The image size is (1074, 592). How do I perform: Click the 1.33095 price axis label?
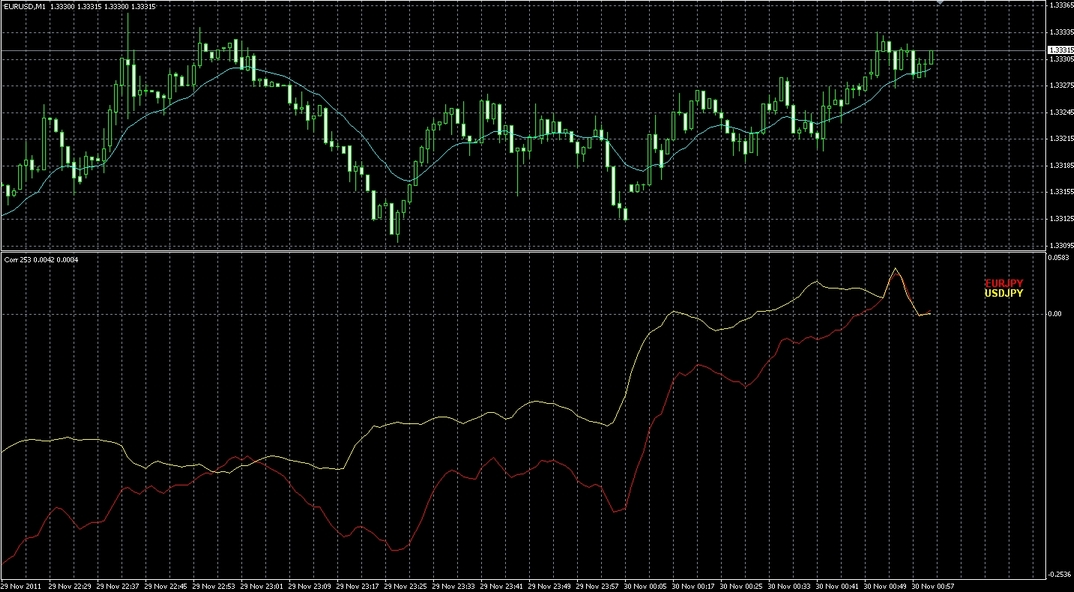1060,245
